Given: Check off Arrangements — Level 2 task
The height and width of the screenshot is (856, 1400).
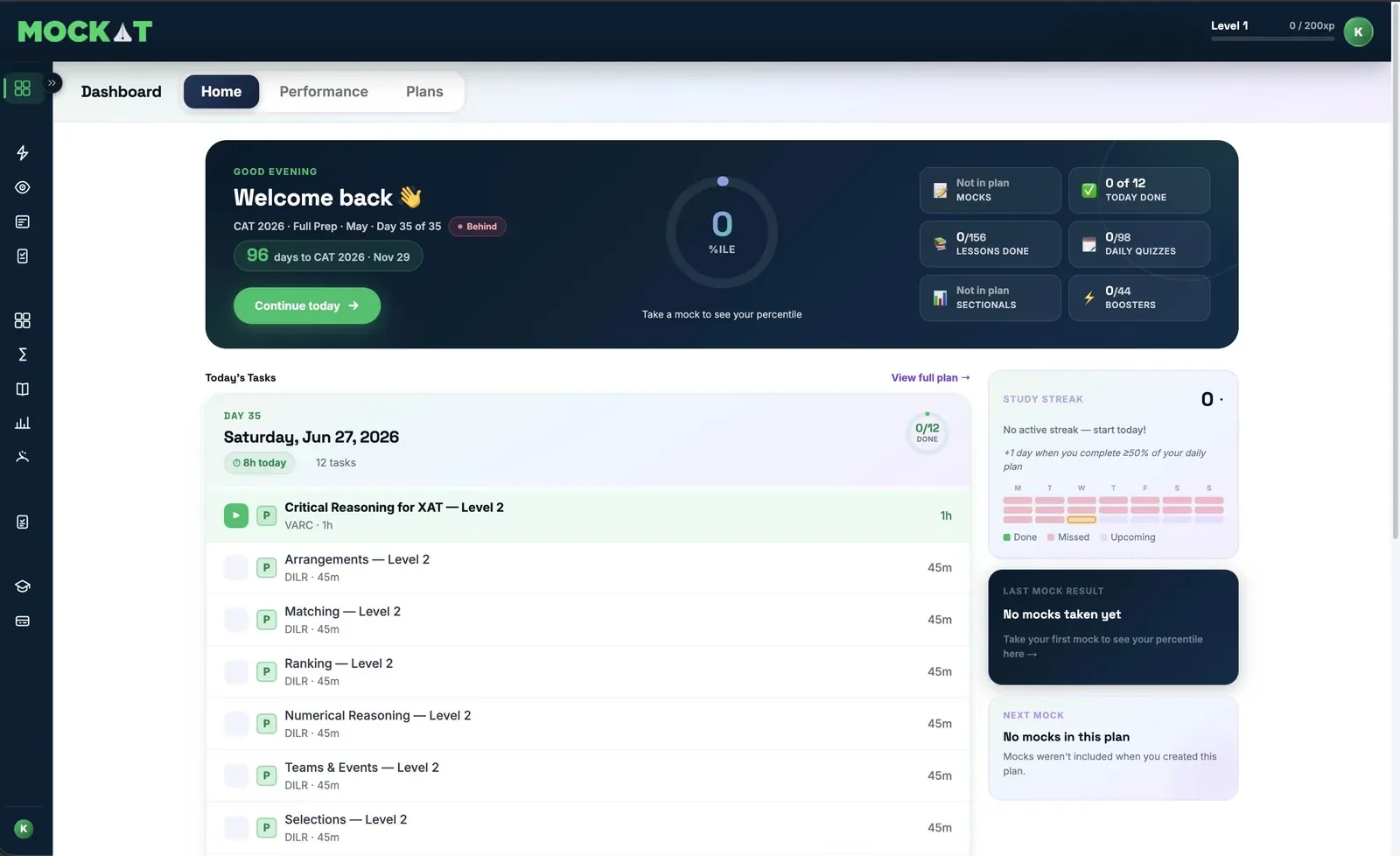Looking at the screenshot, I should point(236,567).
